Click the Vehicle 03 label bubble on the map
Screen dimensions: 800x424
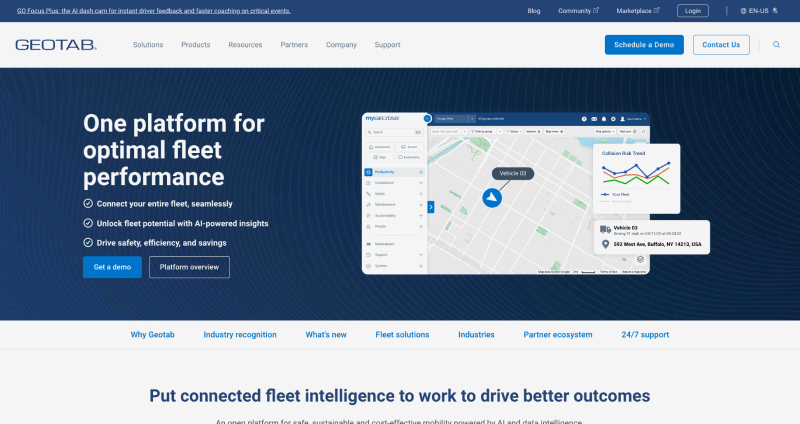(513, 173)
